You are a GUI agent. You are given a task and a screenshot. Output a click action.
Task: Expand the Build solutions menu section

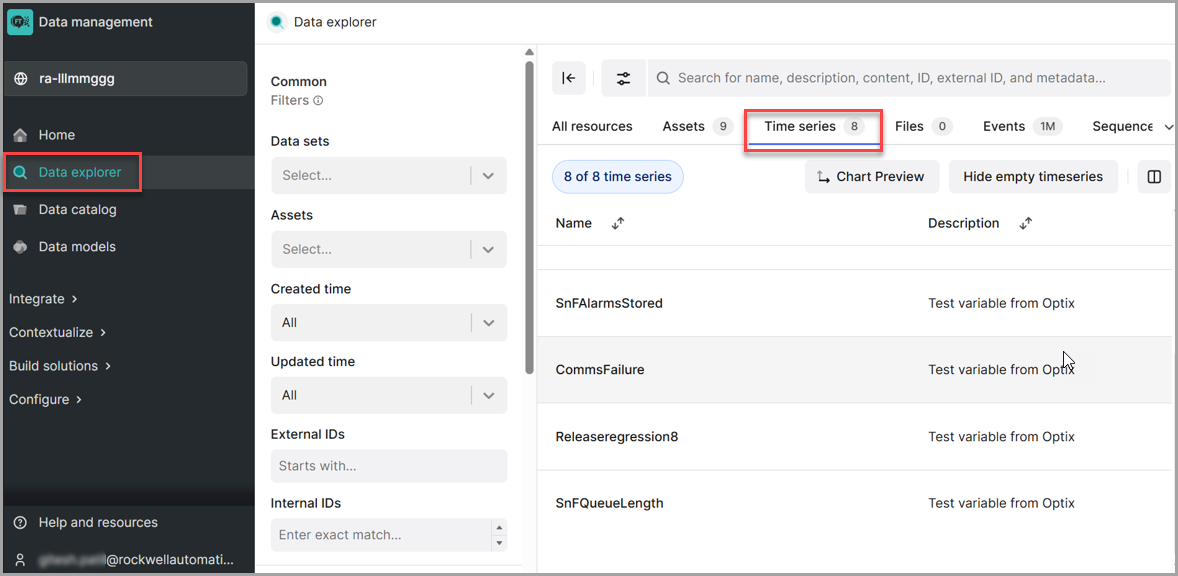tap(61, 366)
